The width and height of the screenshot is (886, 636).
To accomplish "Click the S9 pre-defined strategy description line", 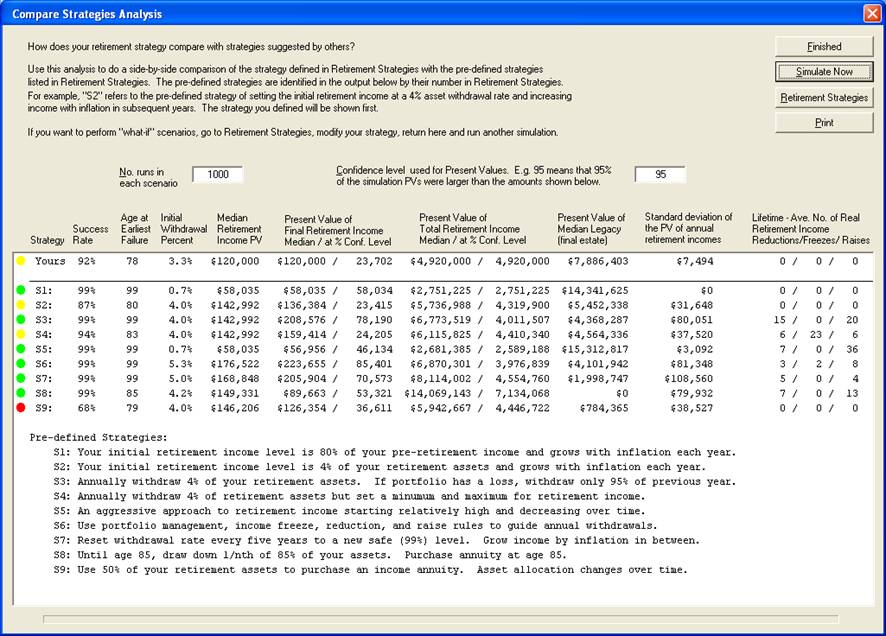I will 370,570.
